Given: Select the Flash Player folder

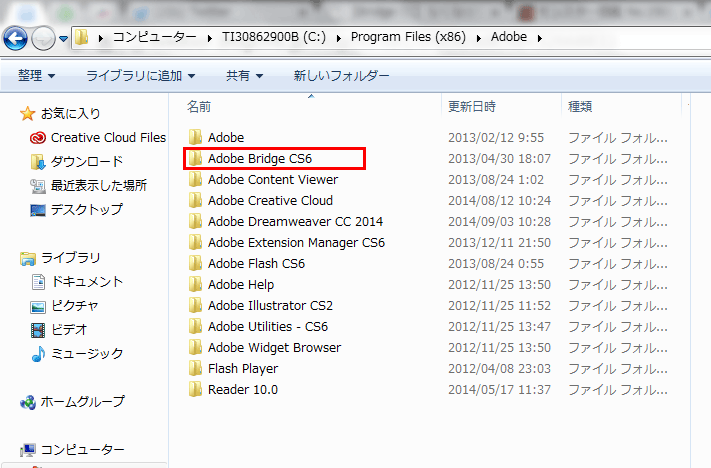Looking at the screenshot, I should click(243, 369).
